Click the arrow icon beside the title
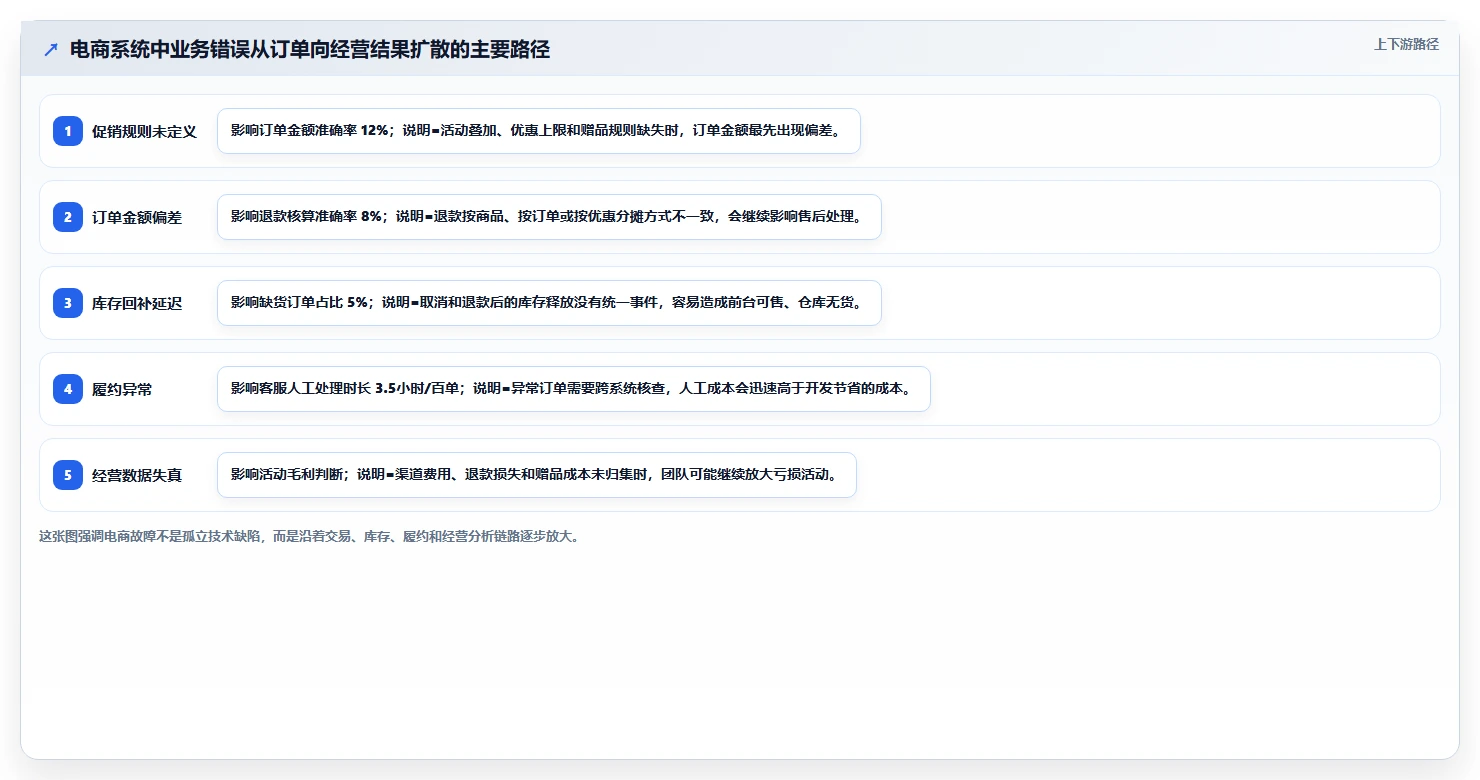 click(x=51, y=50)
